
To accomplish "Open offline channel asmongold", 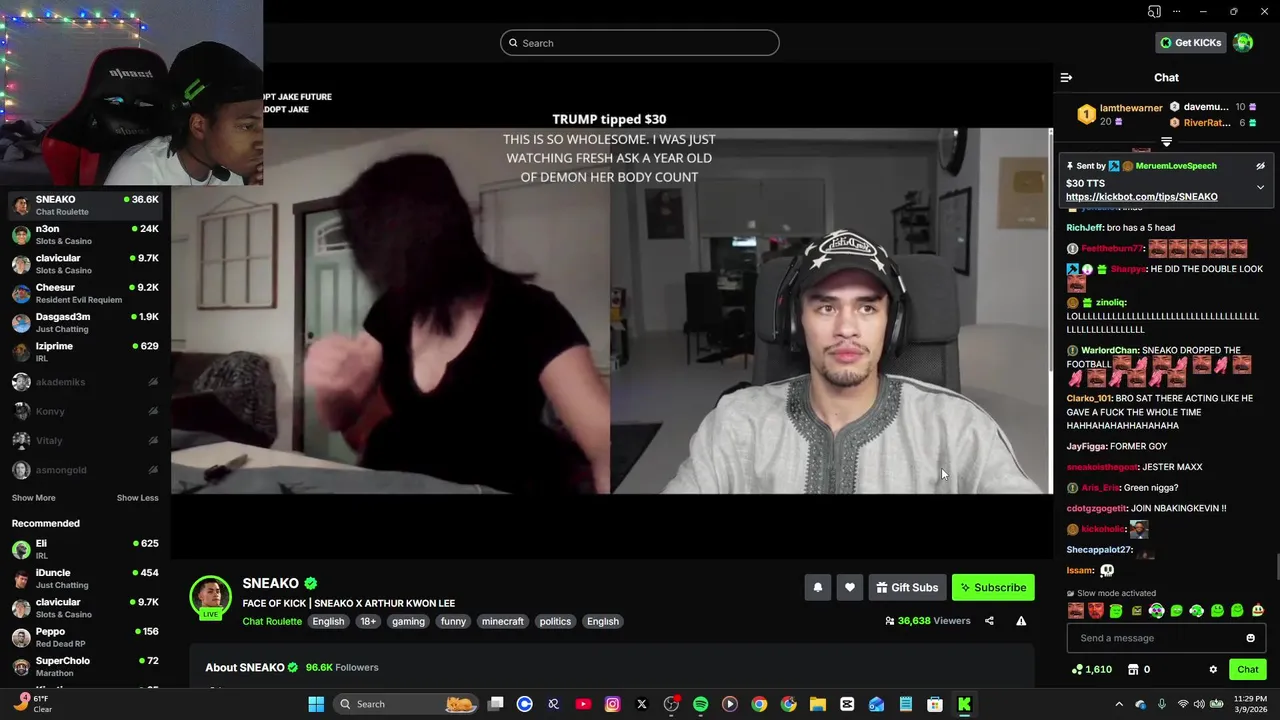I will point(85,470).
